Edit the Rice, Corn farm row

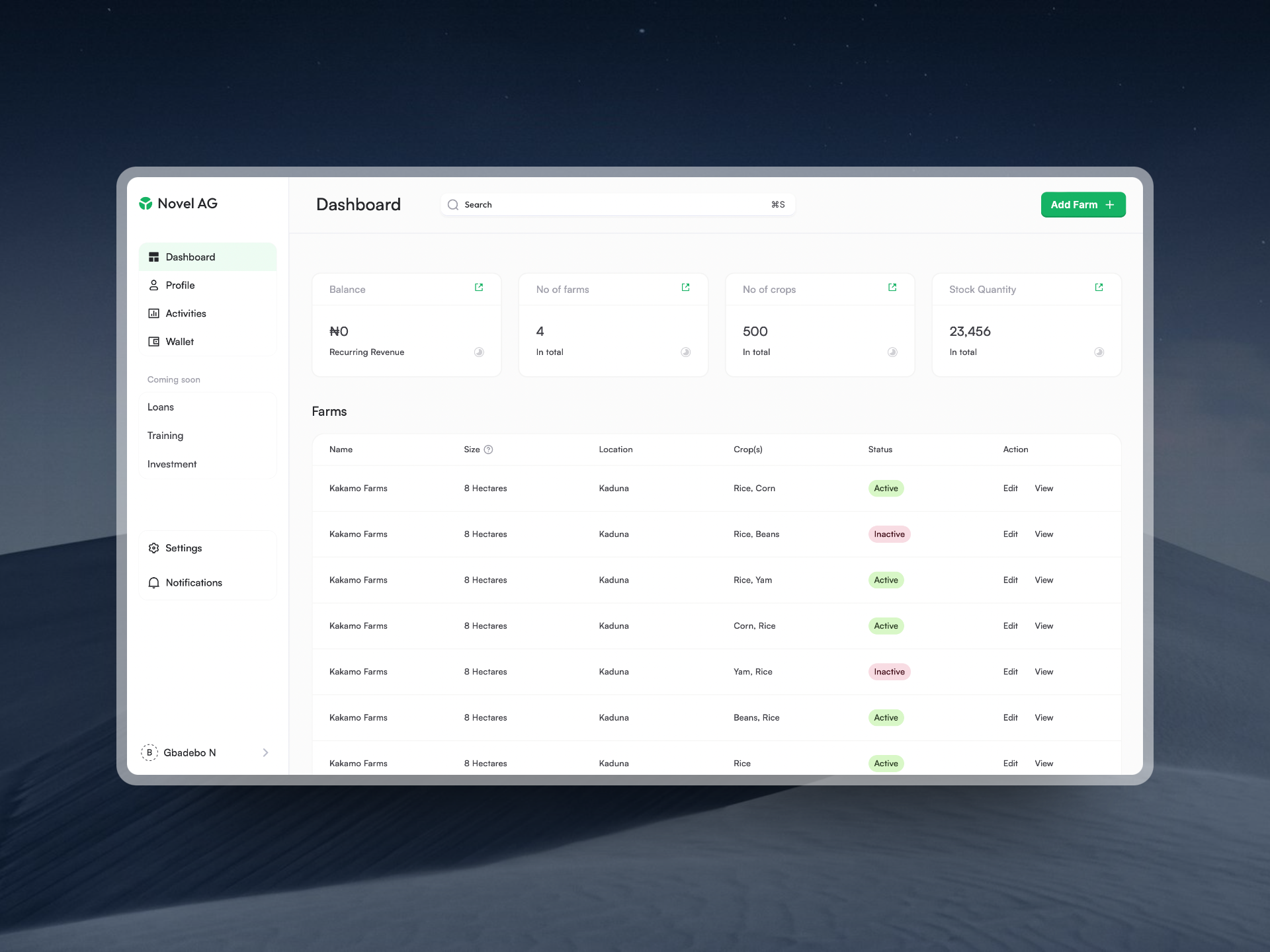tap(1010, 489)
